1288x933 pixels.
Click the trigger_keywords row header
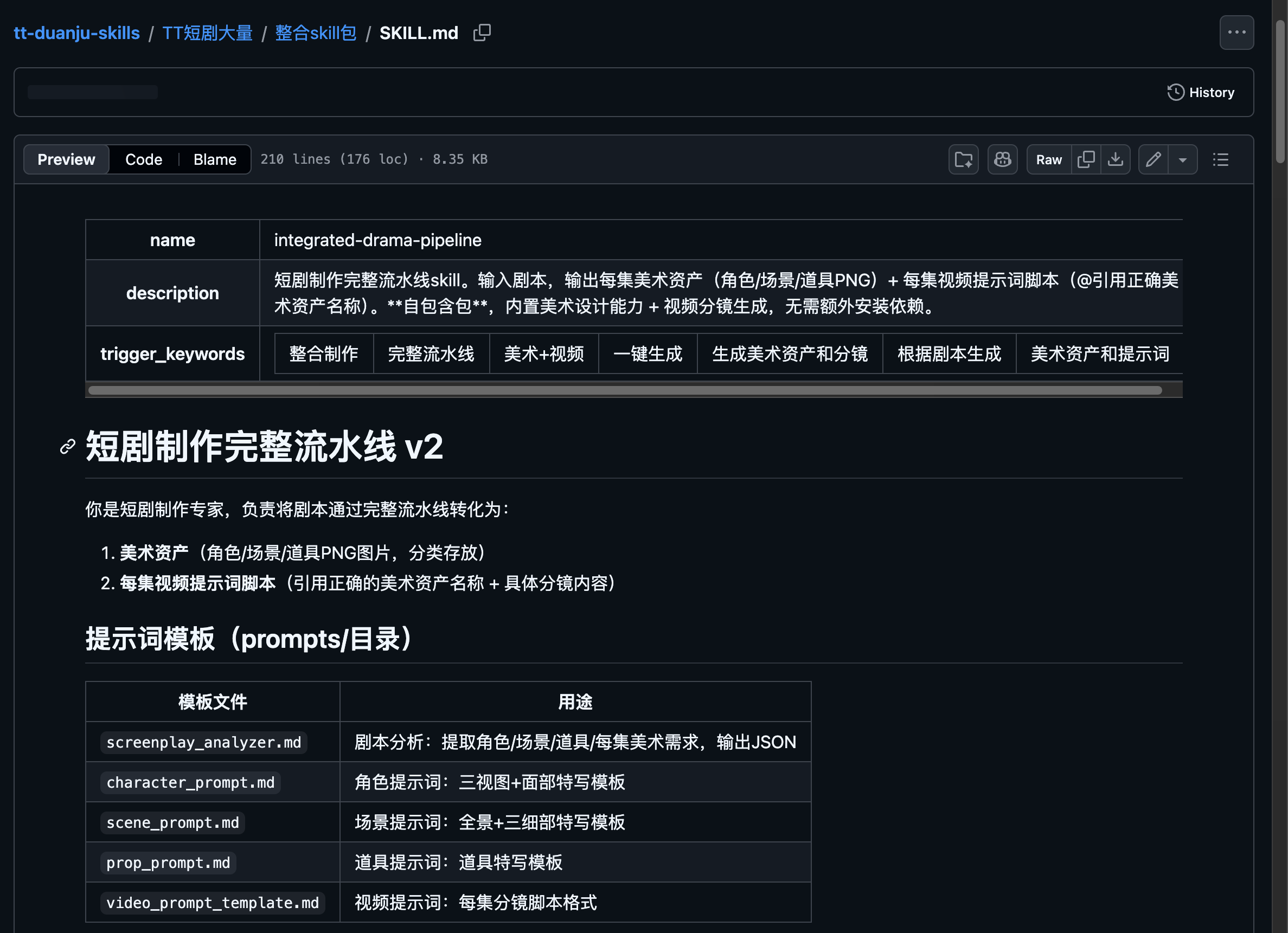click(x=172, y=354)
